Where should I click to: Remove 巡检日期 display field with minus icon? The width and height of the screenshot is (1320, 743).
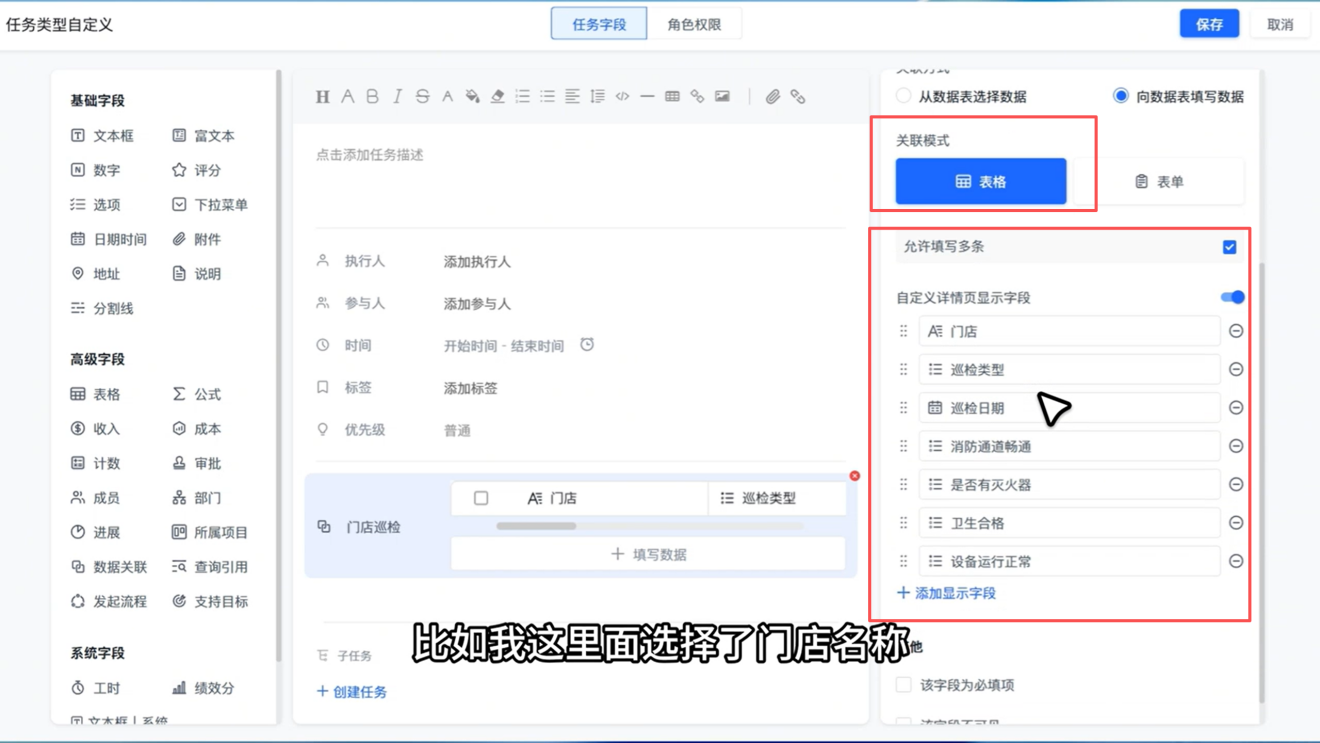pos(1236,408)
